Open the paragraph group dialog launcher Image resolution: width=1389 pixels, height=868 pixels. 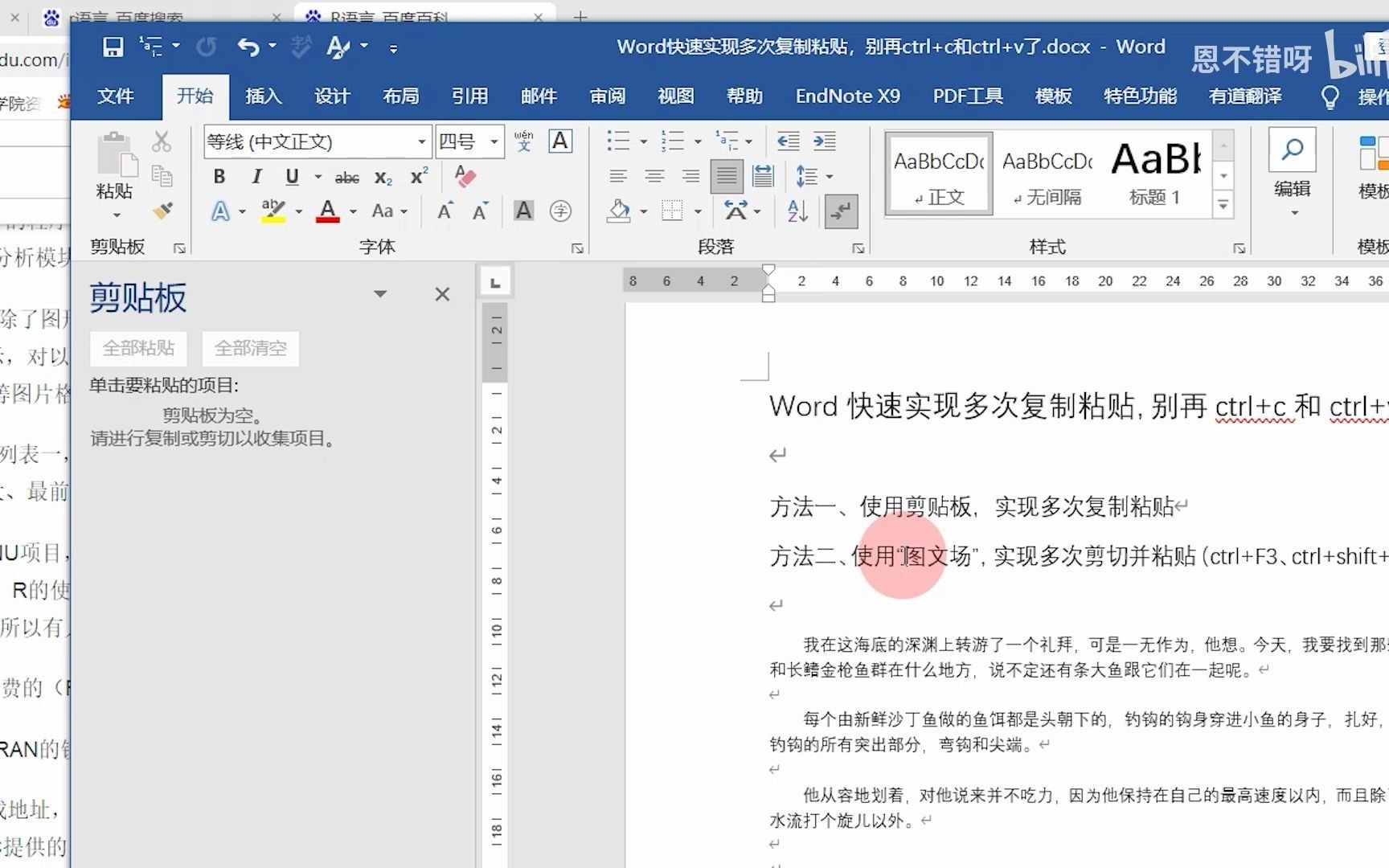858,249
